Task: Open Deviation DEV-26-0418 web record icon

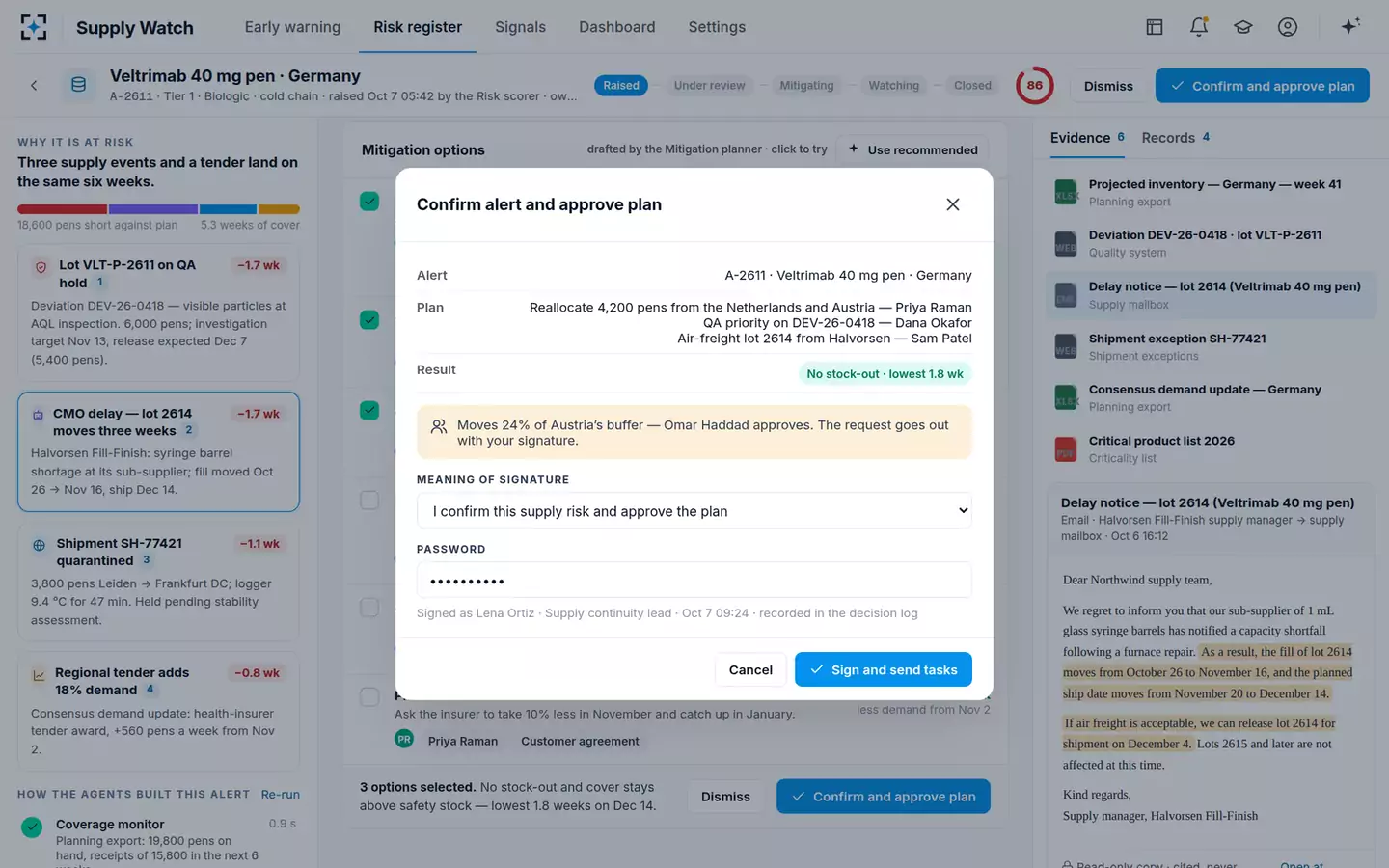Action: click(x=1066, y=243)
